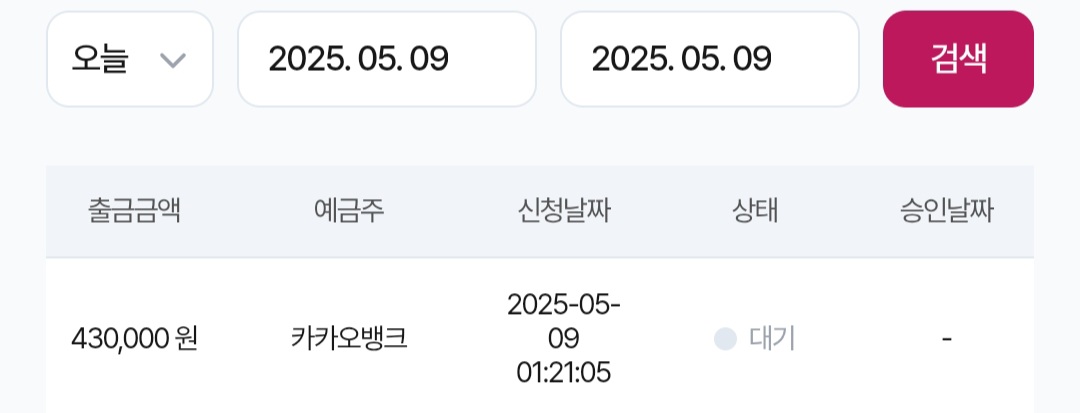
Task: Click the 대기 status label
Action: click(772, 339)
